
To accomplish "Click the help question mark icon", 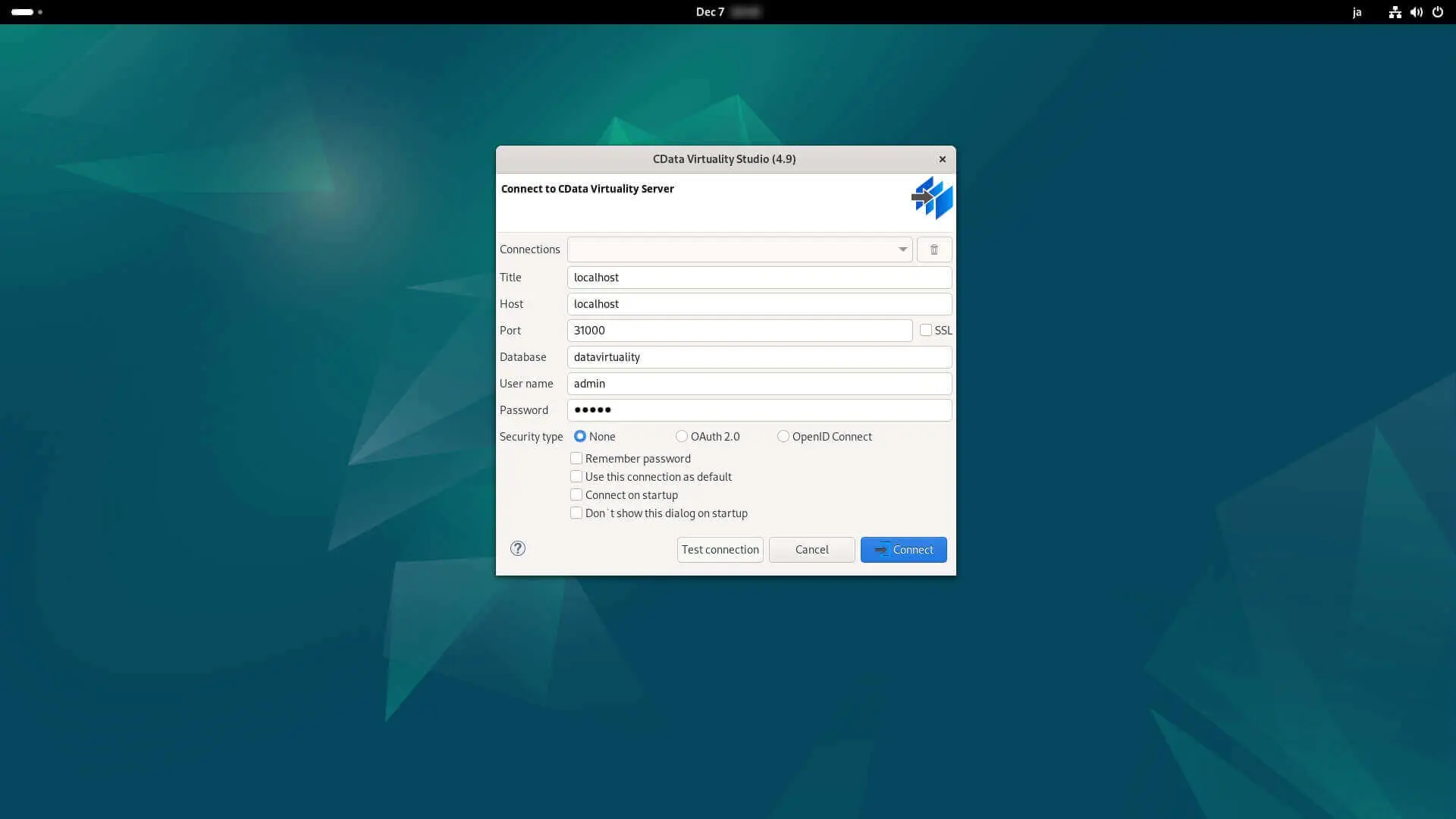I will [x=518, y=548].
